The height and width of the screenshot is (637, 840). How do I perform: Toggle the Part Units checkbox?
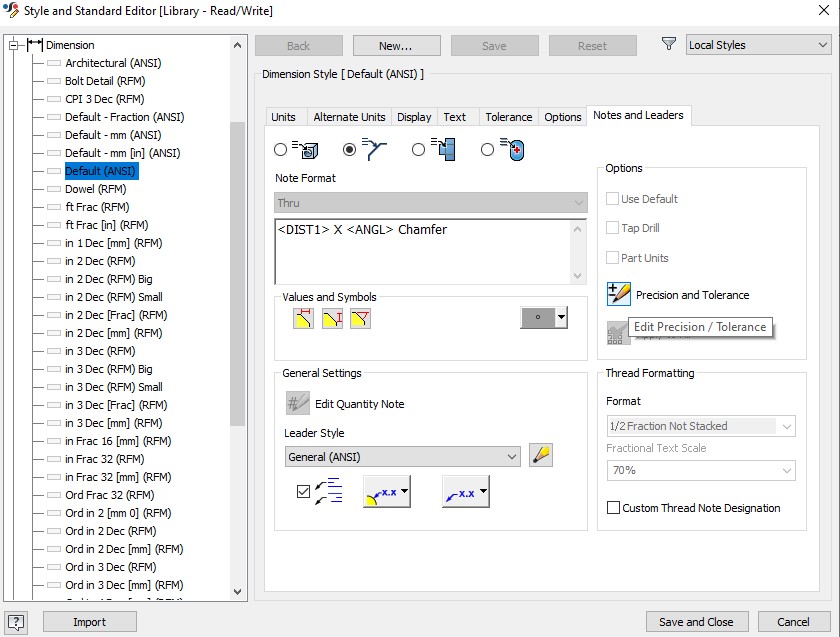612,258
